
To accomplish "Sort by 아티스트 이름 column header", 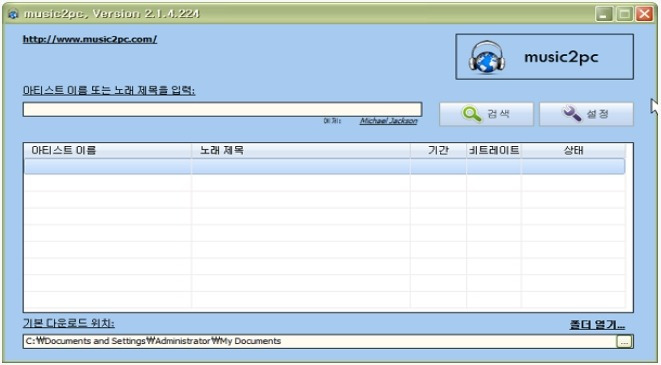I will tap(107, 150).
